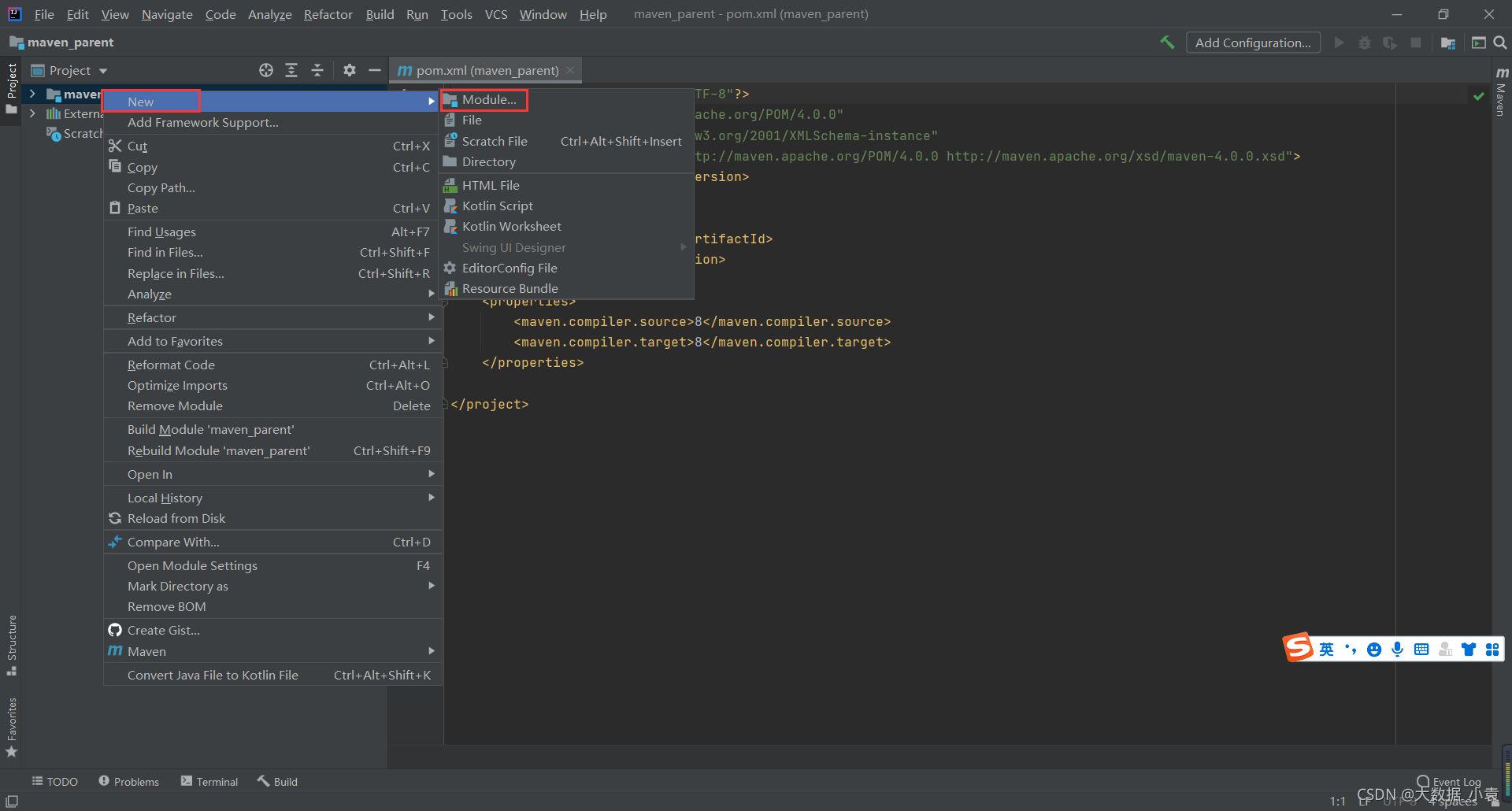Expand the Local History submenu
The width and height of the screenshot is (1512, 811).
272,498
